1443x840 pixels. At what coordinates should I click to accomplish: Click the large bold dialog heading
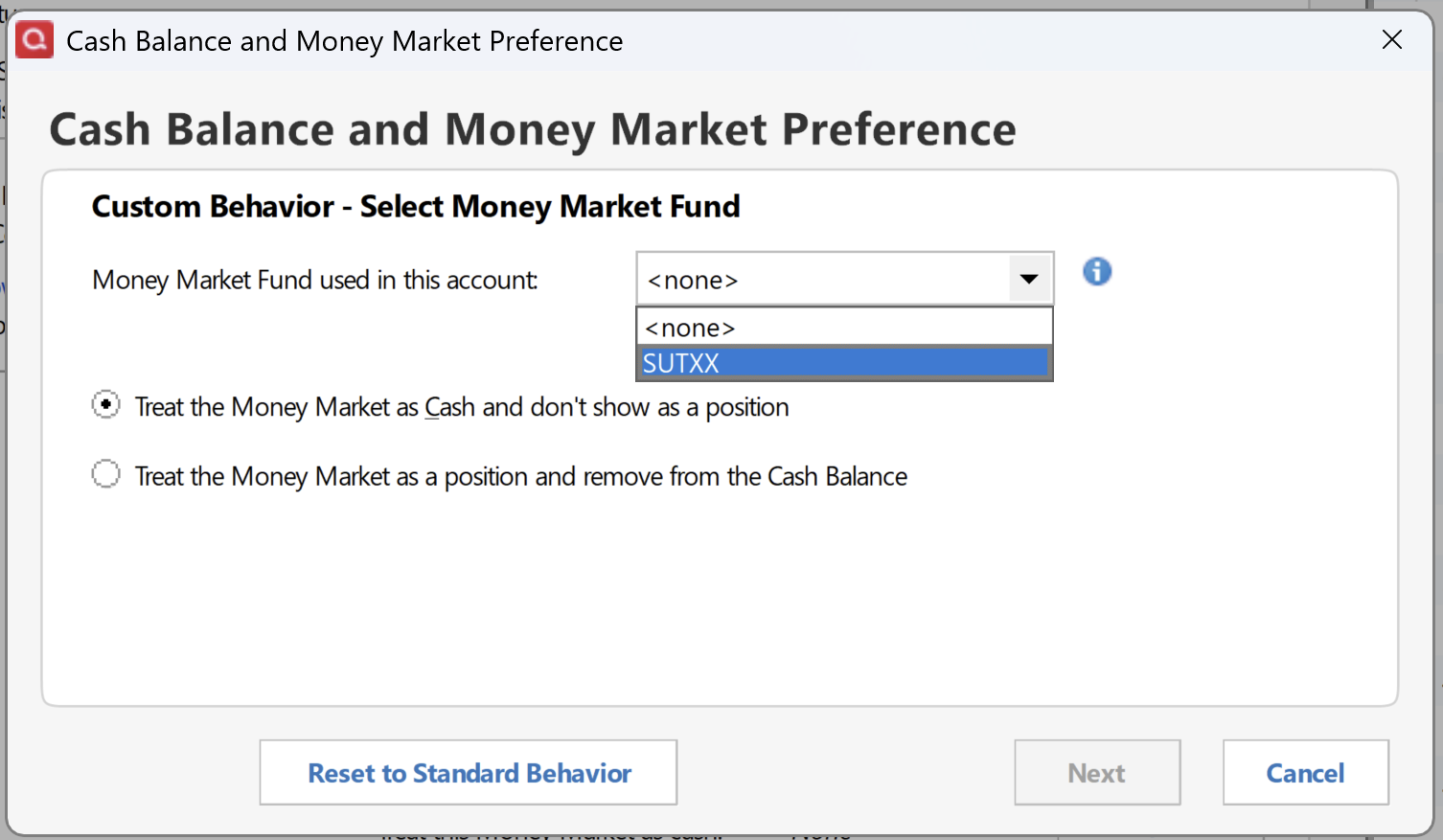coord(533,129)
